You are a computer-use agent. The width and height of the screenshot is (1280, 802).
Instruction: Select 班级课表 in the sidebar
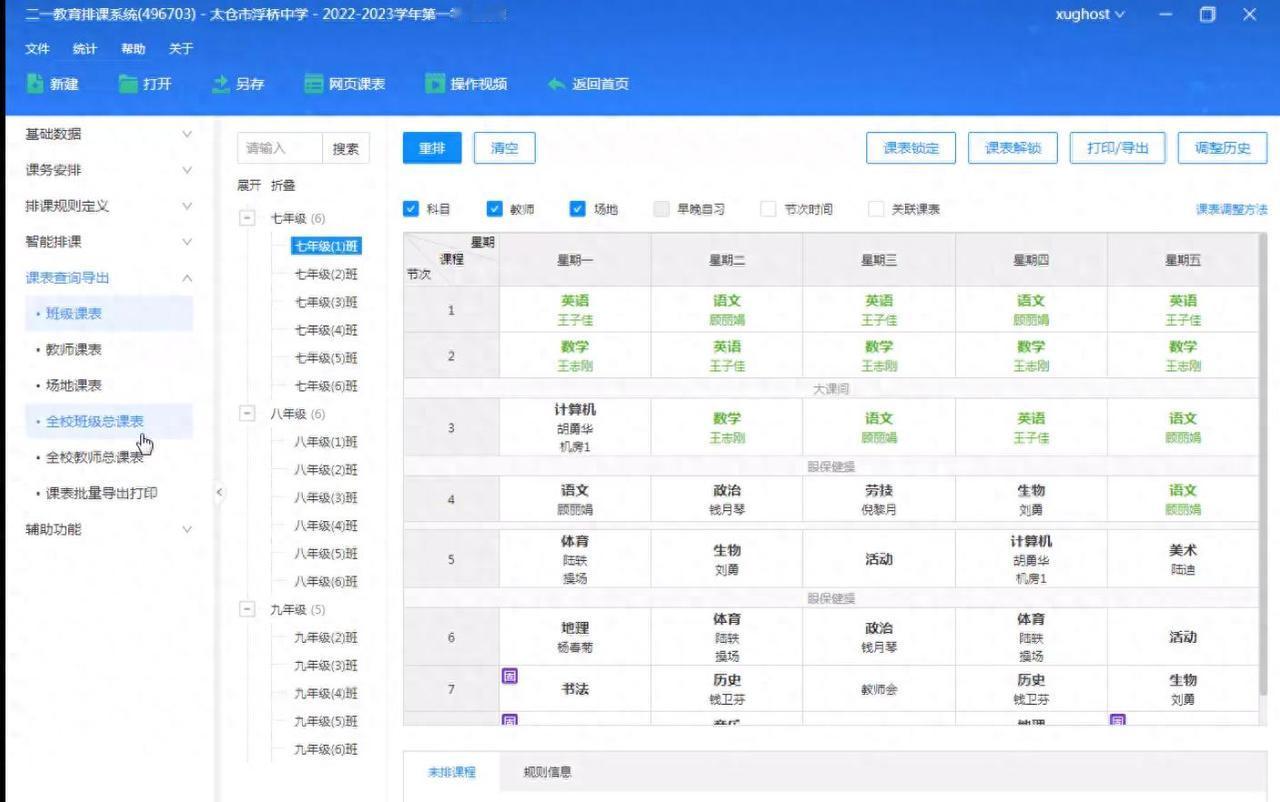click(108, 313)
